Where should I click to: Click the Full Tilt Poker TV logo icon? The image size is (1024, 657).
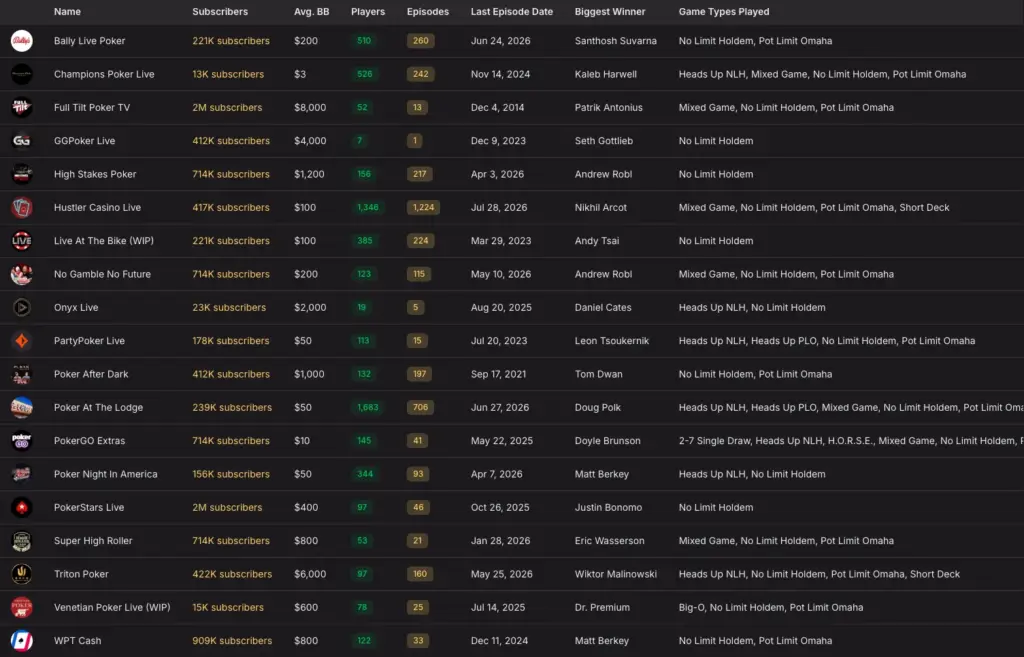[22, 107]
